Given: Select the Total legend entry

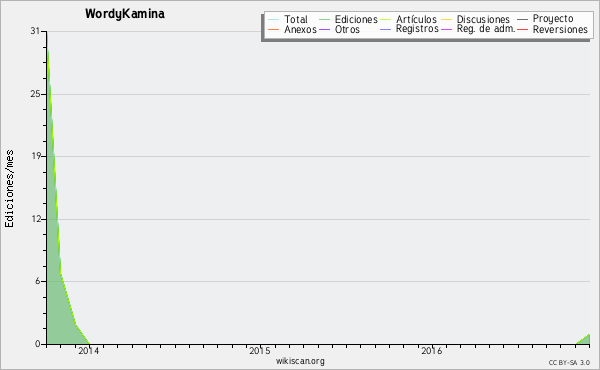Looking at the screenshot, I should point(296,19).
